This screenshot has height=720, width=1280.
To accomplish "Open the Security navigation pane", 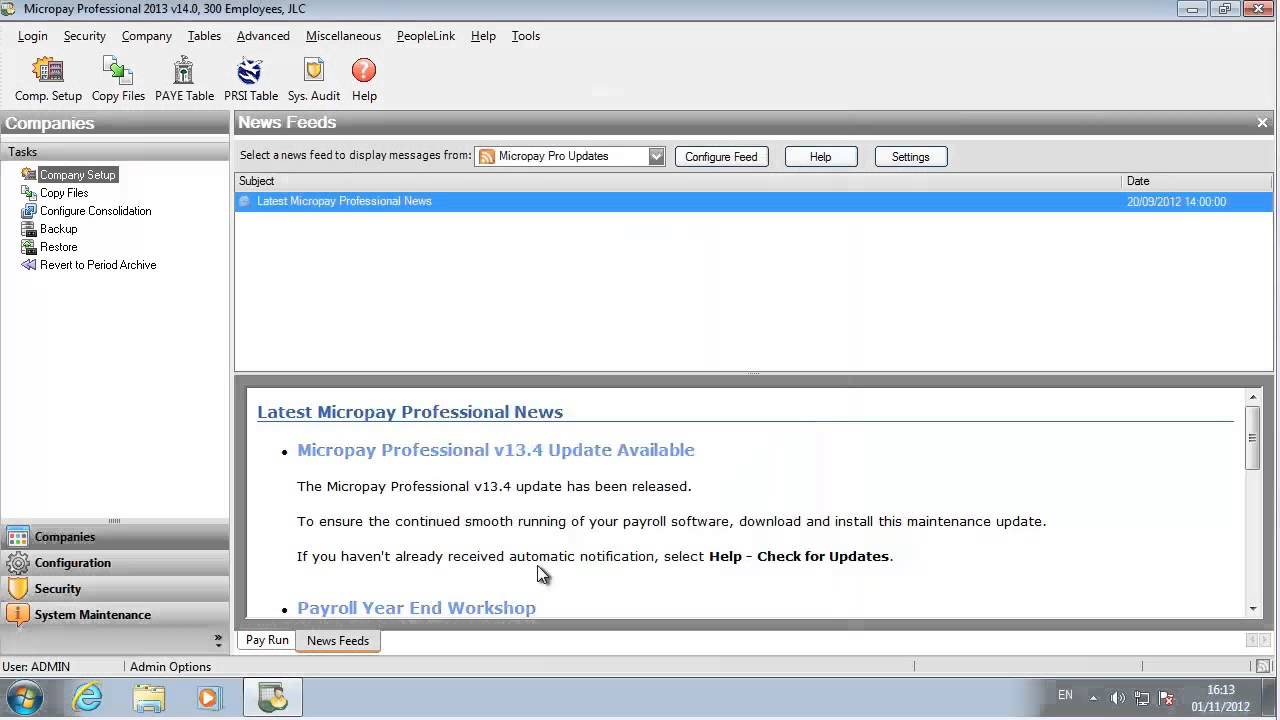I will pos(114,589).
